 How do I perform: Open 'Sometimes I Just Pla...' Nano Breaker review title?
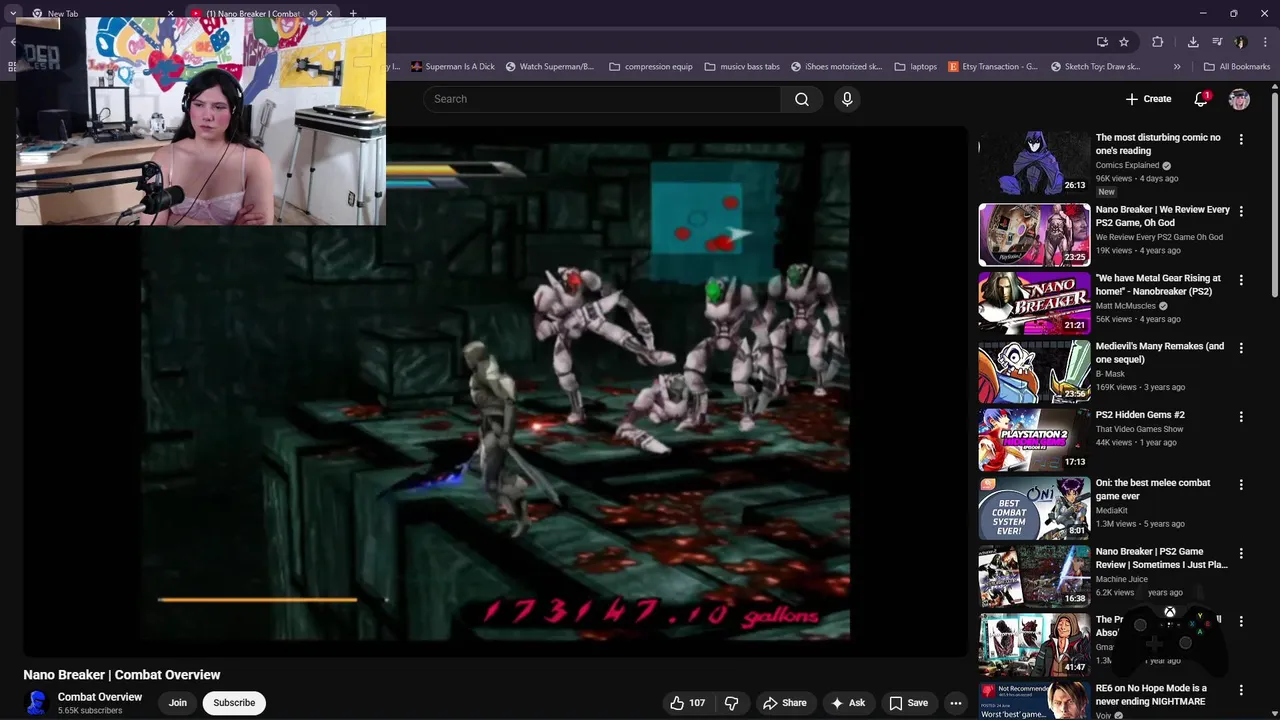tap(1162, 558)
